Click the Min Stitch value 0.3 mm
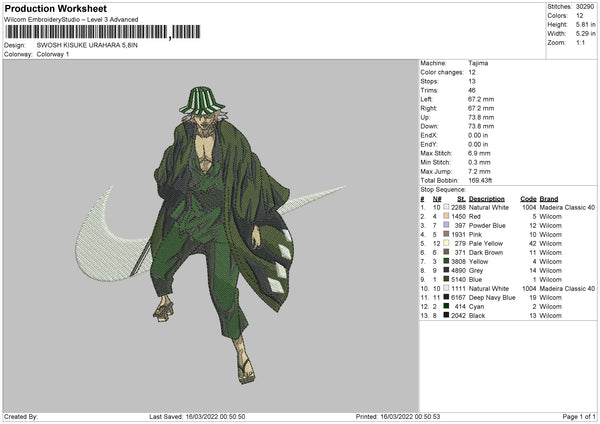Viewport: 600px width, 424px height. (479, 162)
